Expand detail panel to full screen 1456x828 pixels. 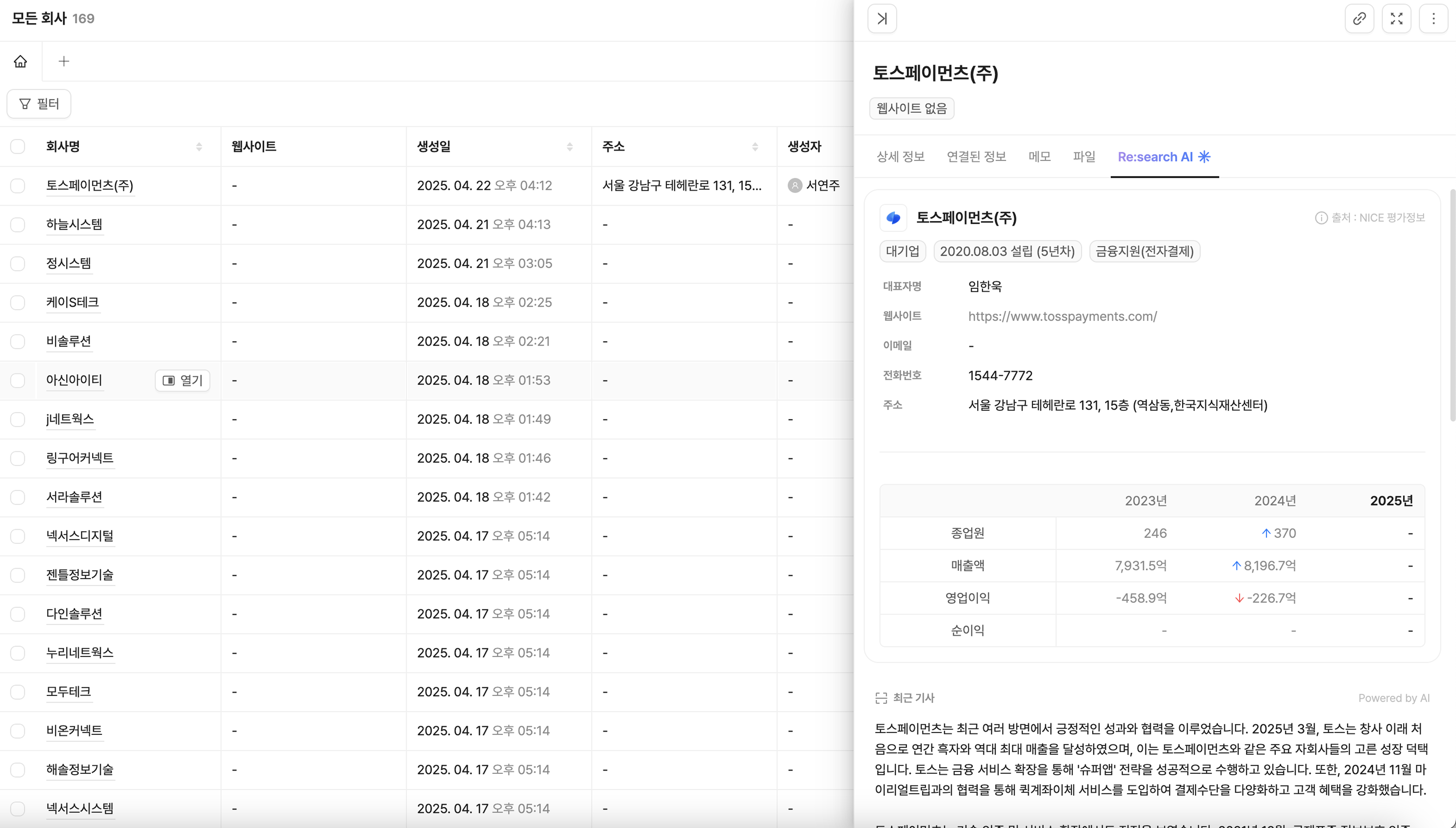[x=1396, y=19]
